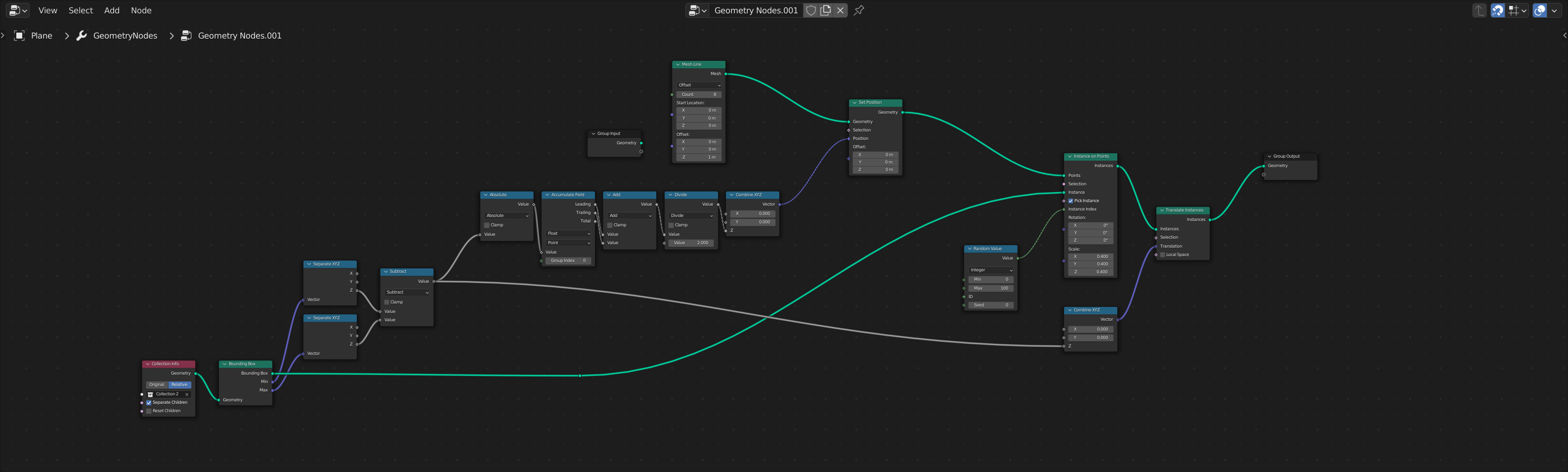Collapse the Collection Info node
The height and width of the screenshot is (472, 1568).
(147, 364)
